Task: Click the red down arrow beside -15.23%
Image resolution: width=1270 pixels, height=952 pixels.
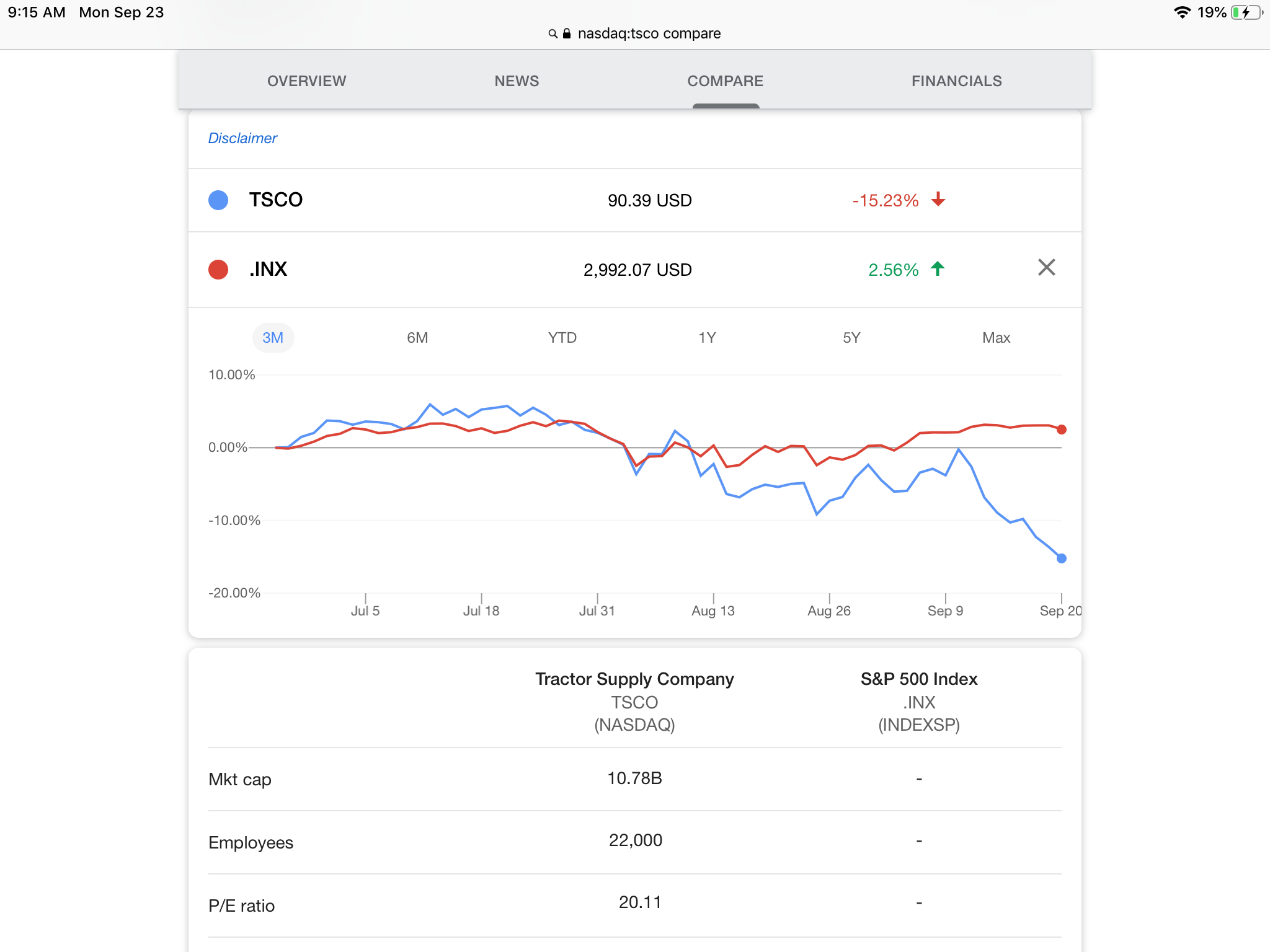Action: coord(938,199)
